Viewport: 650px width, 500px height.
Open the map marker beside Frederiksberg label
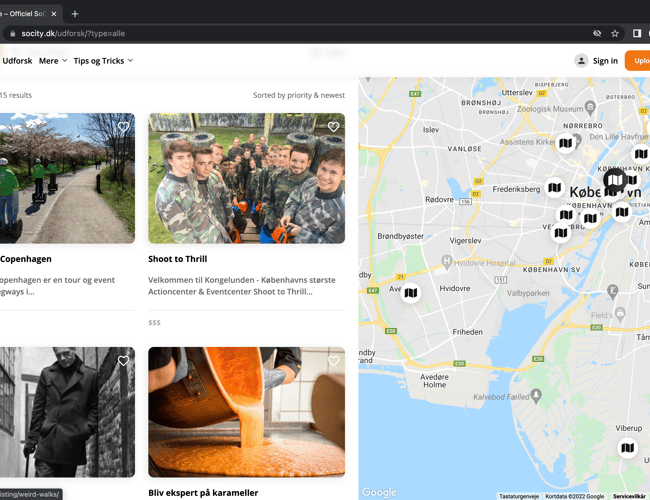(554, 188)
